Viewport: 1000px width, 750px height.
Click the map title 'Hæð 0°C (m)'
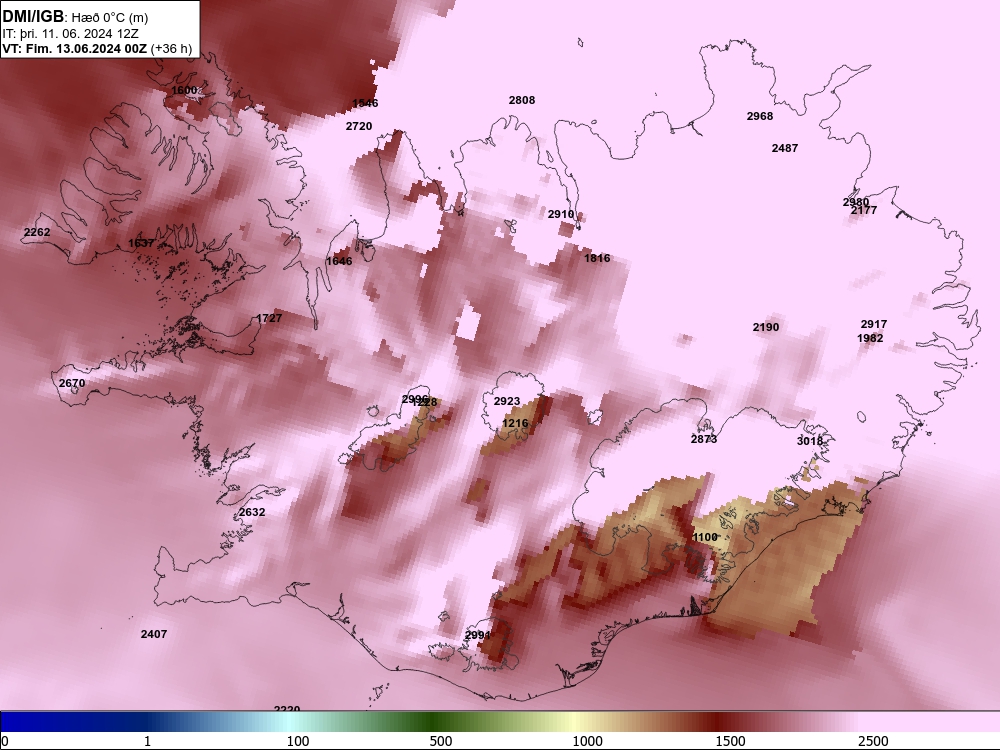tap(110, 17)
